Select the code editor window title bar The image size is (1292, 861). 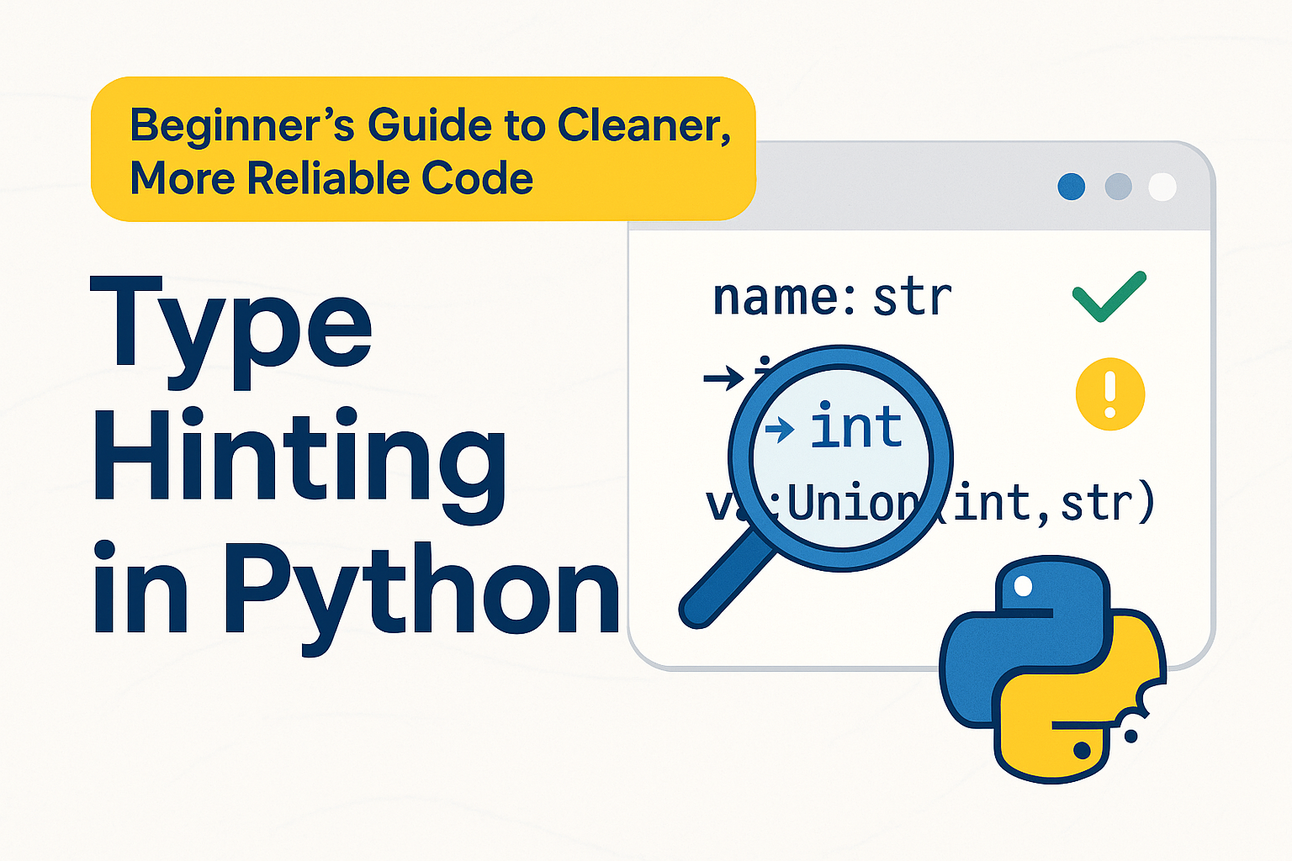point(920,185)
